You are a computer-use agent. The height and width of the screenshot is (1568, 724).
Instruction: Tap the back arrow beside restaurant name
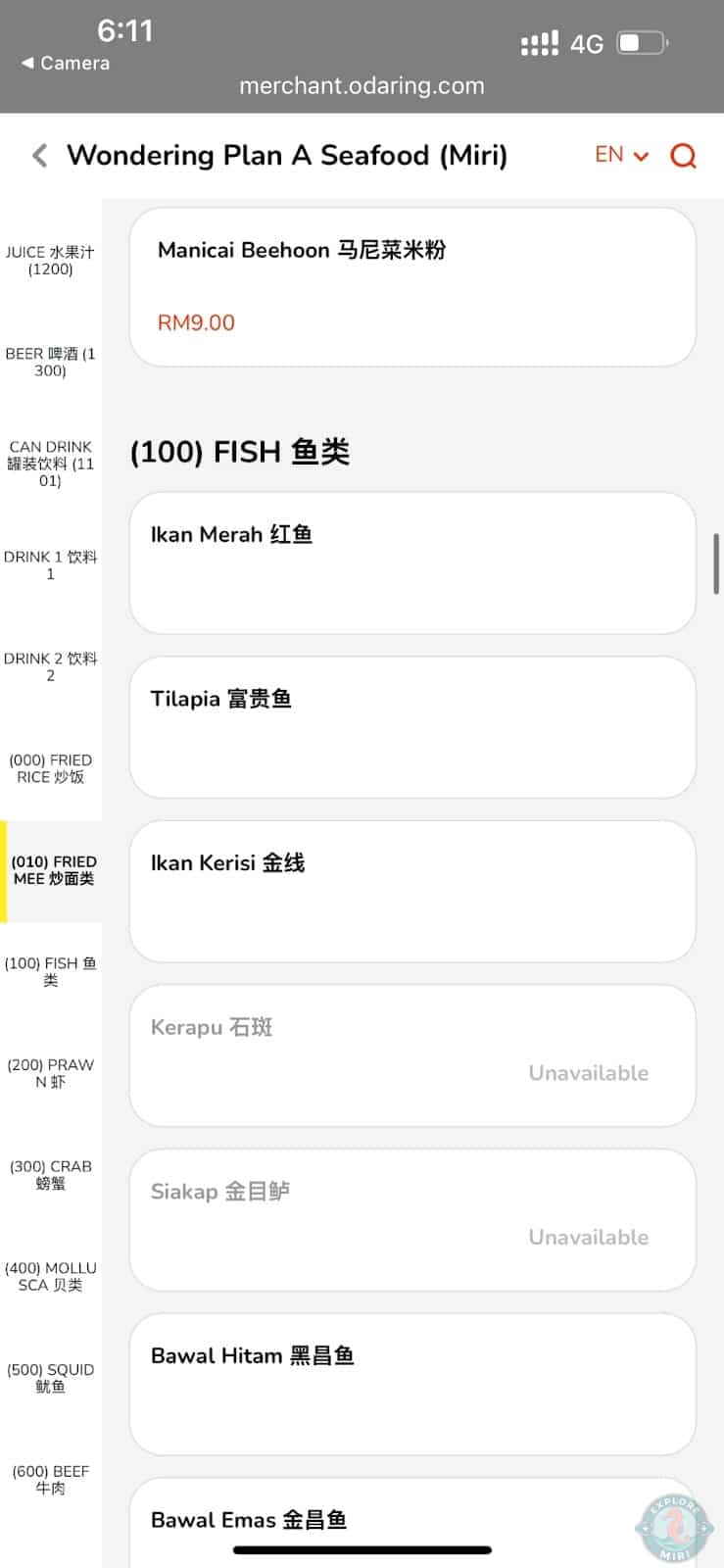[x=40, y=156]
